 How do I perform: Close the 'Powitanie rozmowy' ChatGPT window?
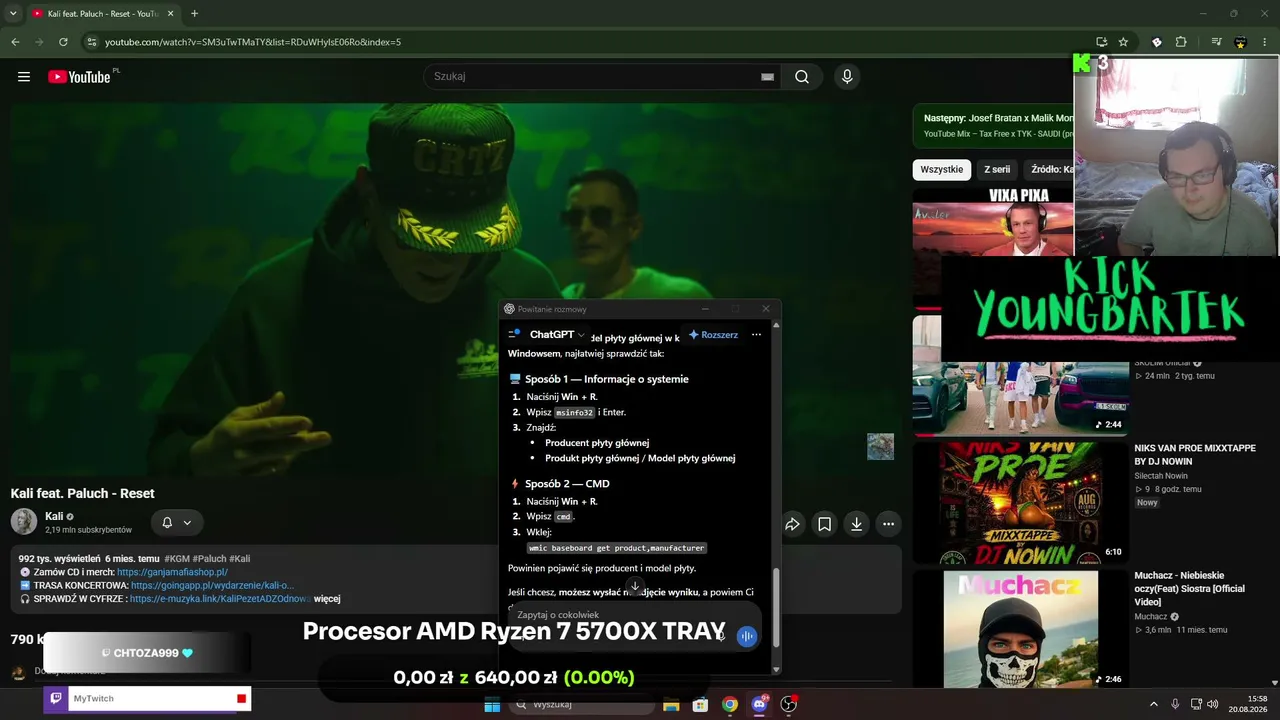pos(766,309)
